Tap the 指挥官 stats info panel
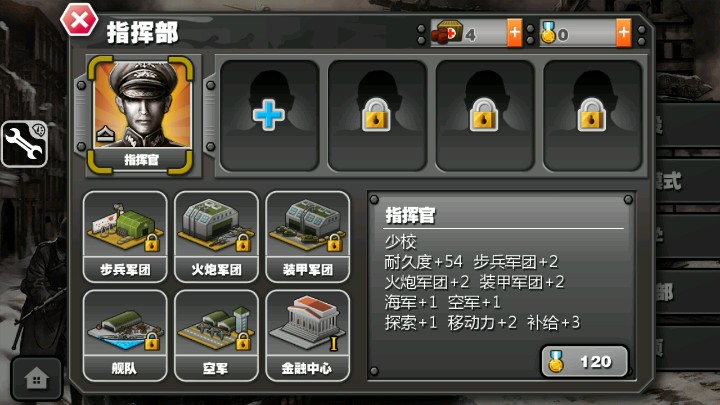 coord(501,286)
